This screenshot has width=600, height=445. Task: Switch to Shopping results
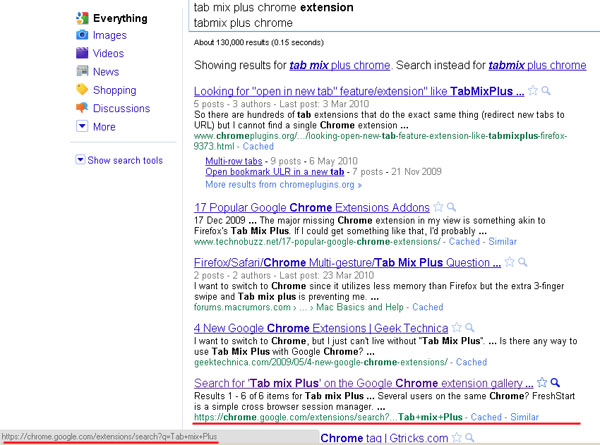click(114, 90)
